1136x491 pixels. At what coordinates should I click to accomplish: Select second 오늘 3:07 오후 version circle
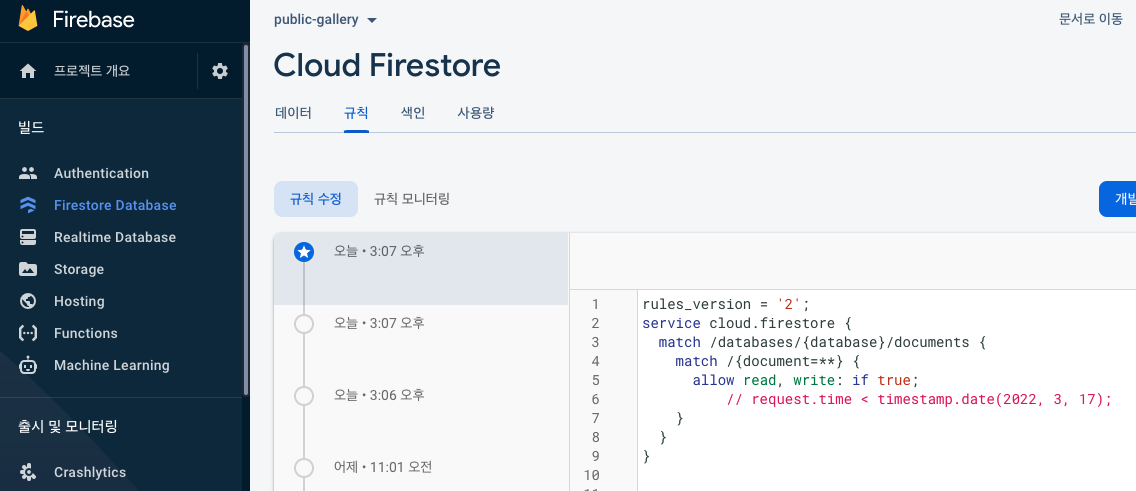(x=304, y=324)
